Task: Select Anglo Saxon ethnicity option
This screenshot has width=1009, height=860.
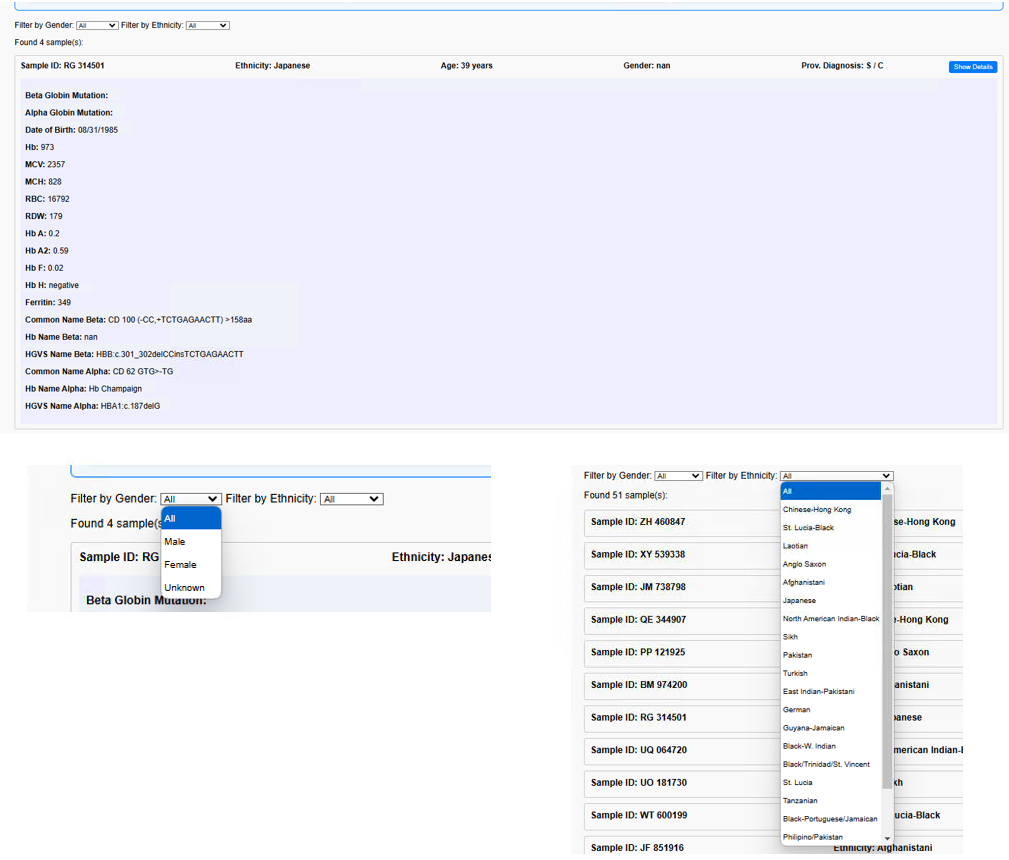Action: [x=830, y=565]
